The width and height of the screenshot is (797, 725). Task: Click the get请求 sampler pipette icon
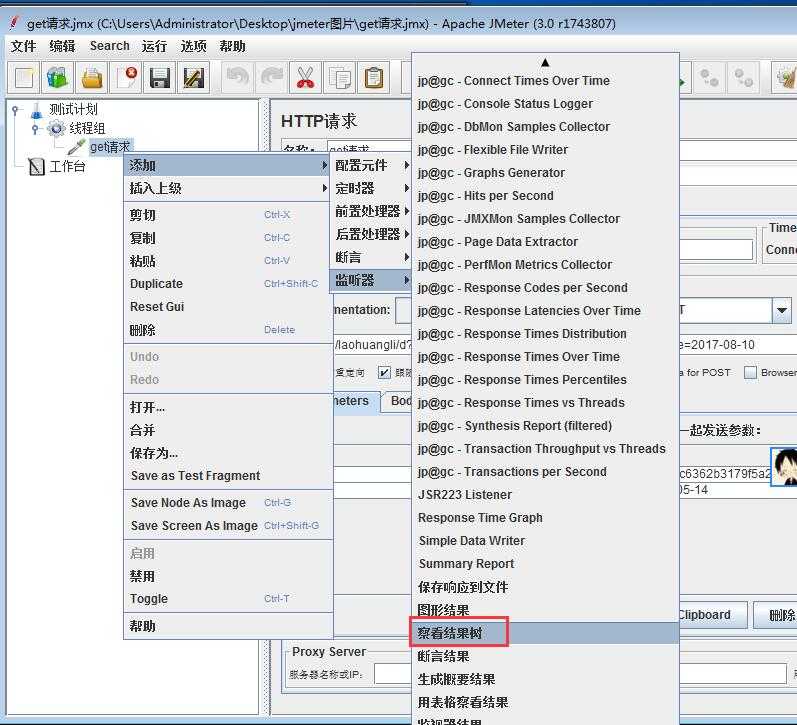click(x=76, y=147)
